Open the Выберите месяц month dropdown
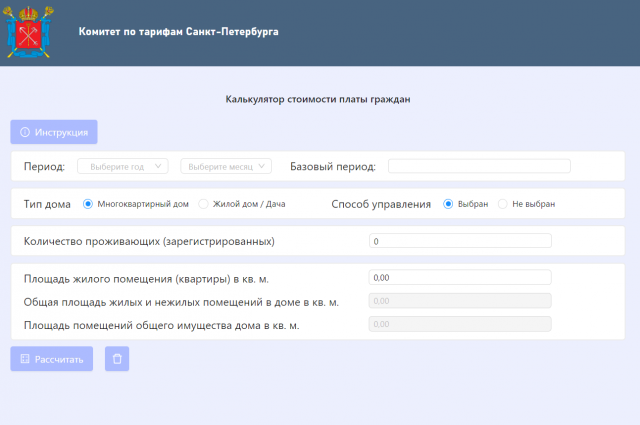640x425 pixels. click(226, 166)
